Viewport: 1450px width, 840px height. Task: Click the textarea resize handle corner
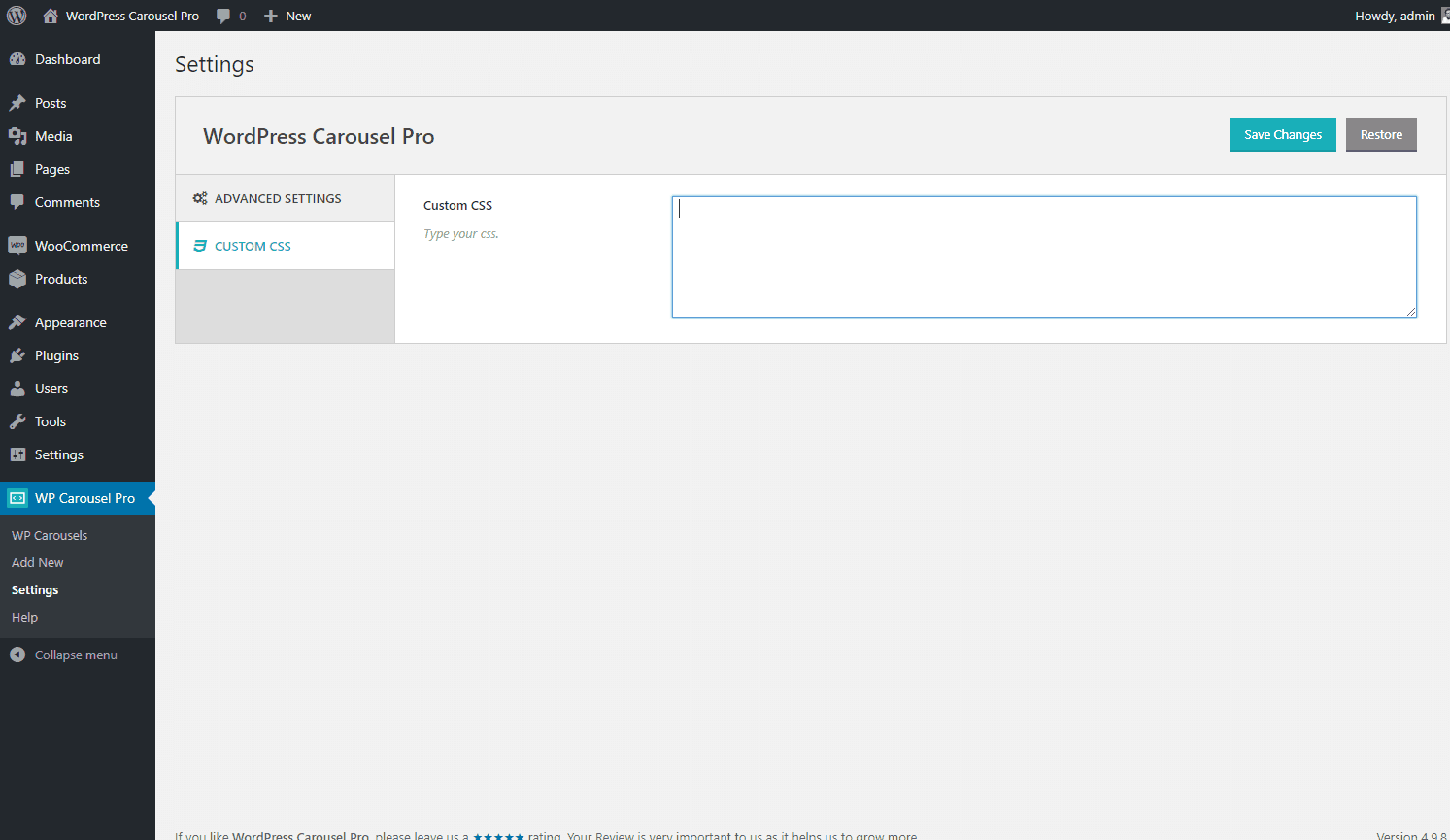pyautogui.click(x=1411, y=312)
